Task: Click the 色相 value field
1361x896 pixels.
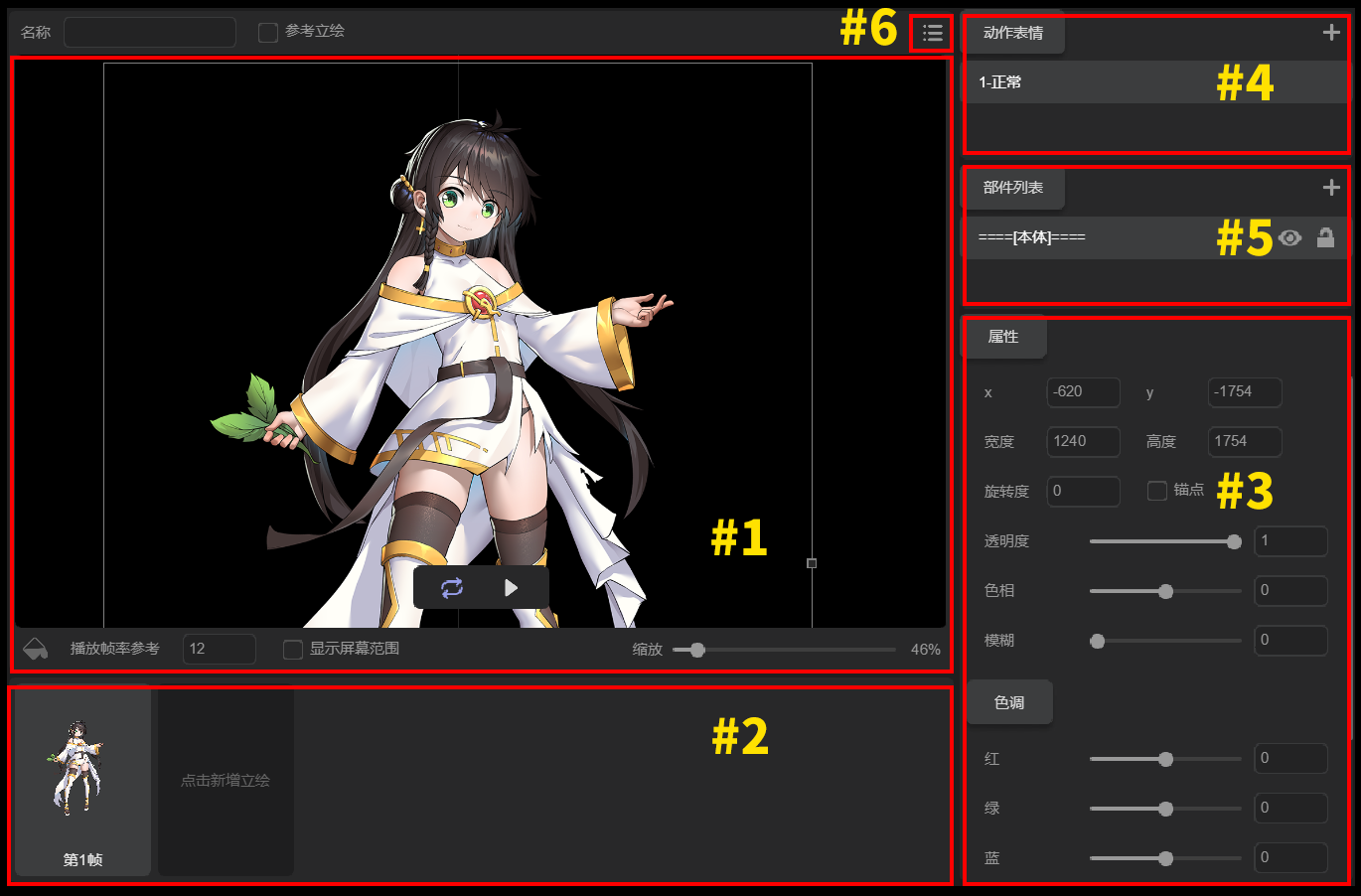Action: (x=1291, y=591)
